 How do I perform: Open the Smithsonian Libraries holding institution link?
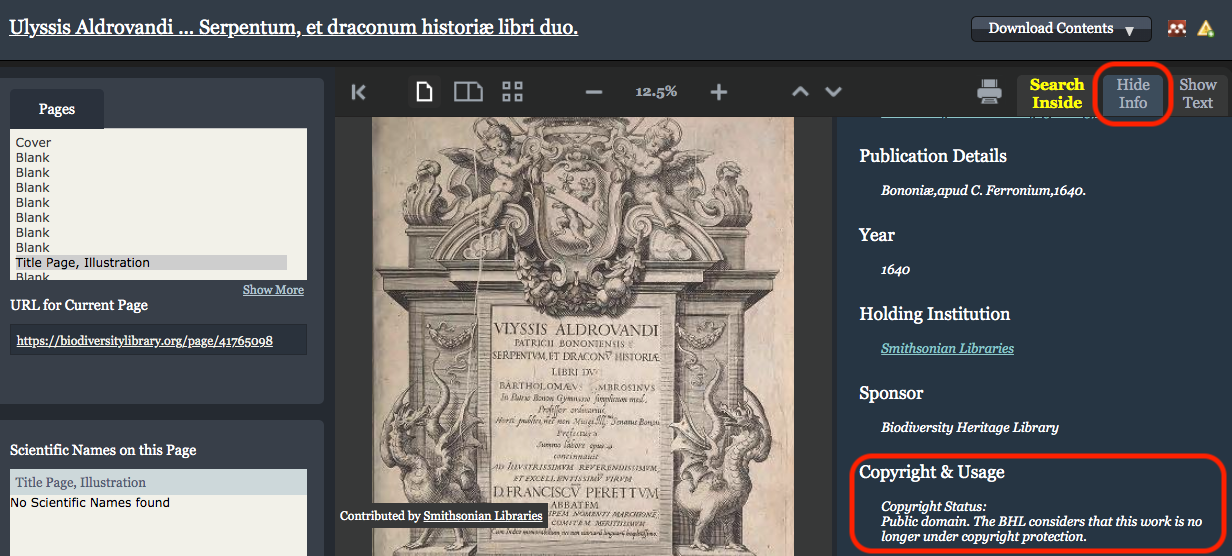947,349
